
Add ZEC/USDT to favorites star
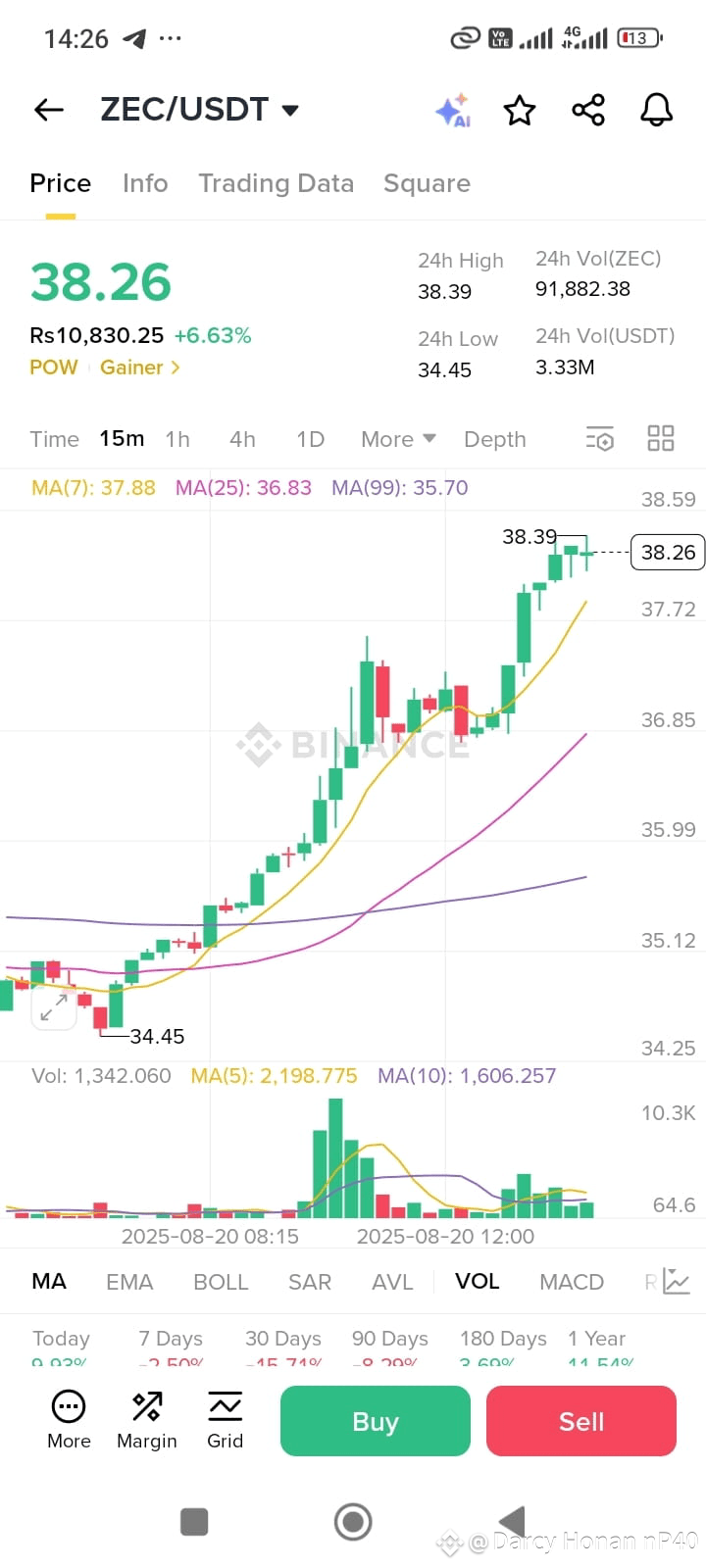(x=520, y=110)
